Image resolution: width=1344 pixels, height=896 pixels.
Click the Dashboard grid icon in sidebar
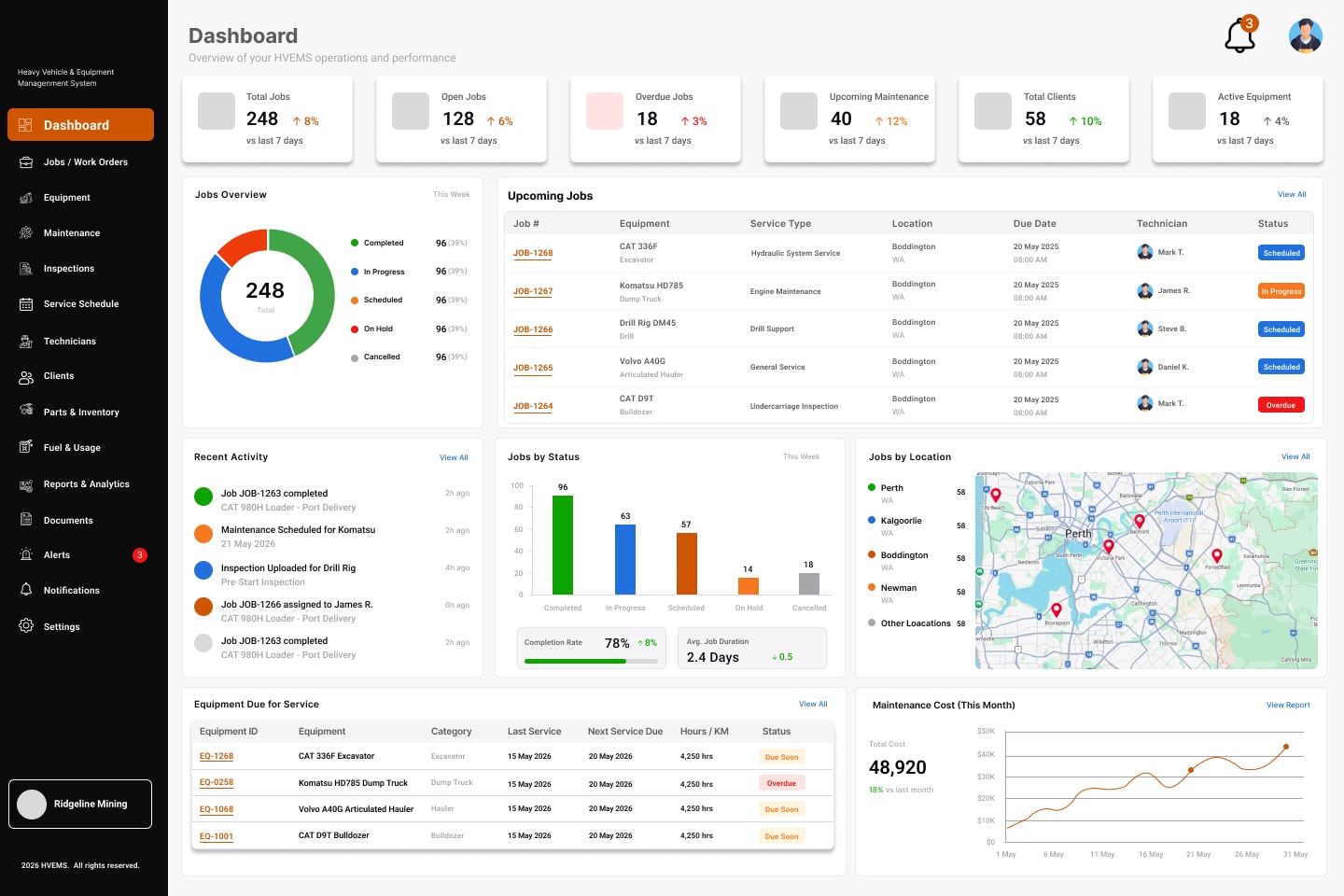click(x=26, y=125)
